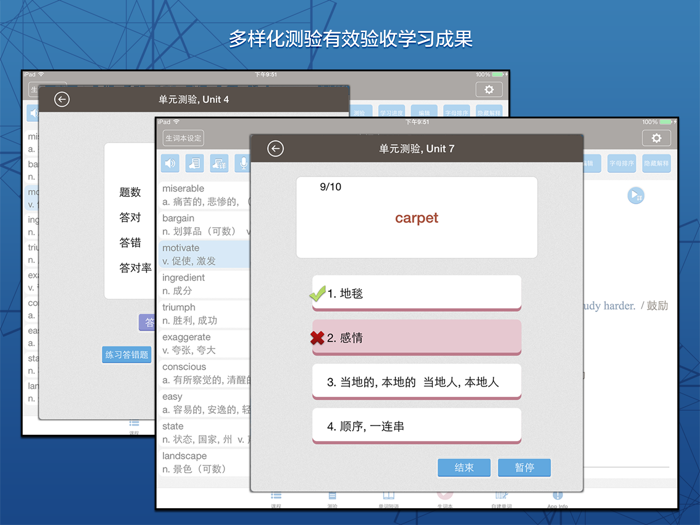
Task: Select the word landscape in the list
Action: click(204, 462)
